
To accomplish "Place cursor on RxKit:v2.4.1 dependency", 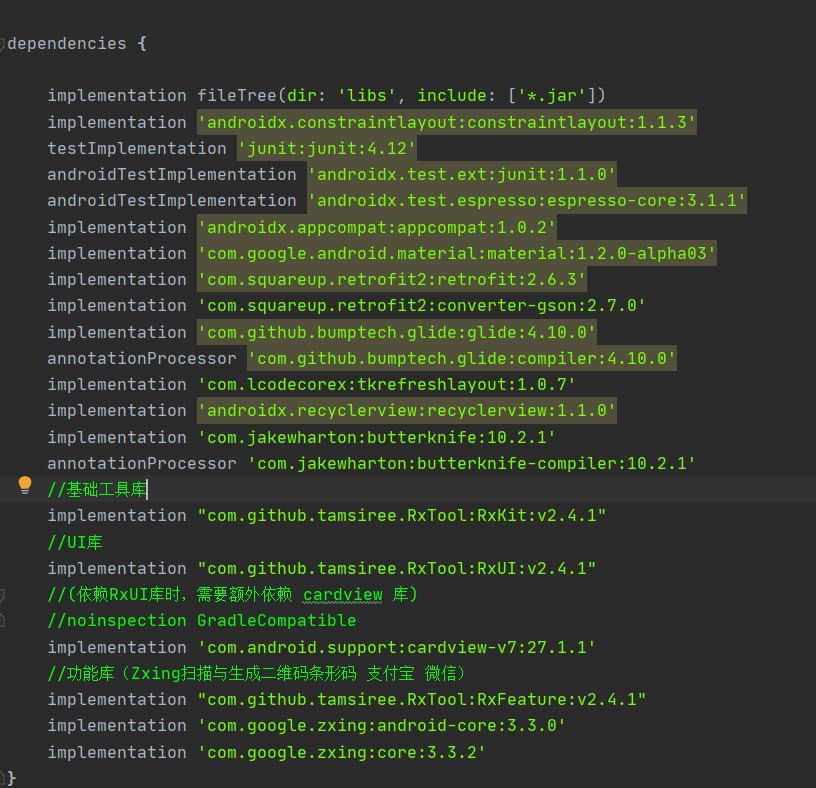I will tap(401, 515).
